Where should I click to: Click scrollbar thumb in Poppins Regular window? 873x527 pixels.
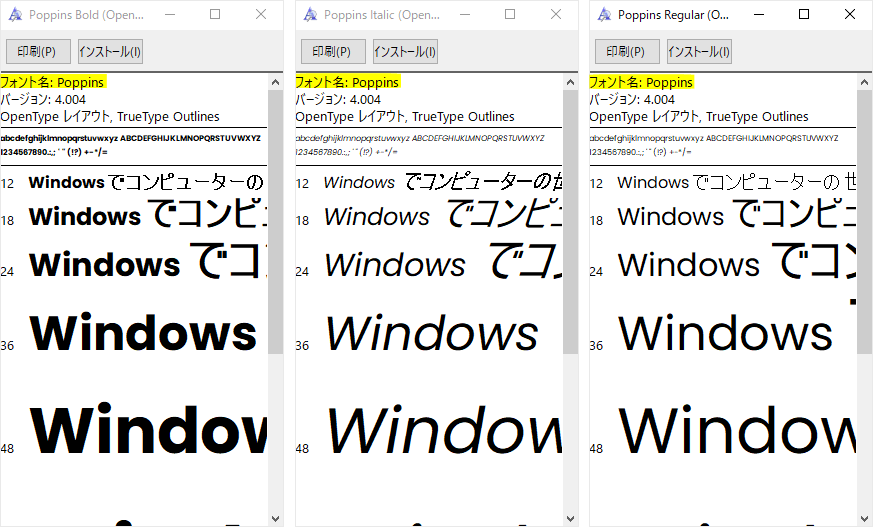(864, 222)
